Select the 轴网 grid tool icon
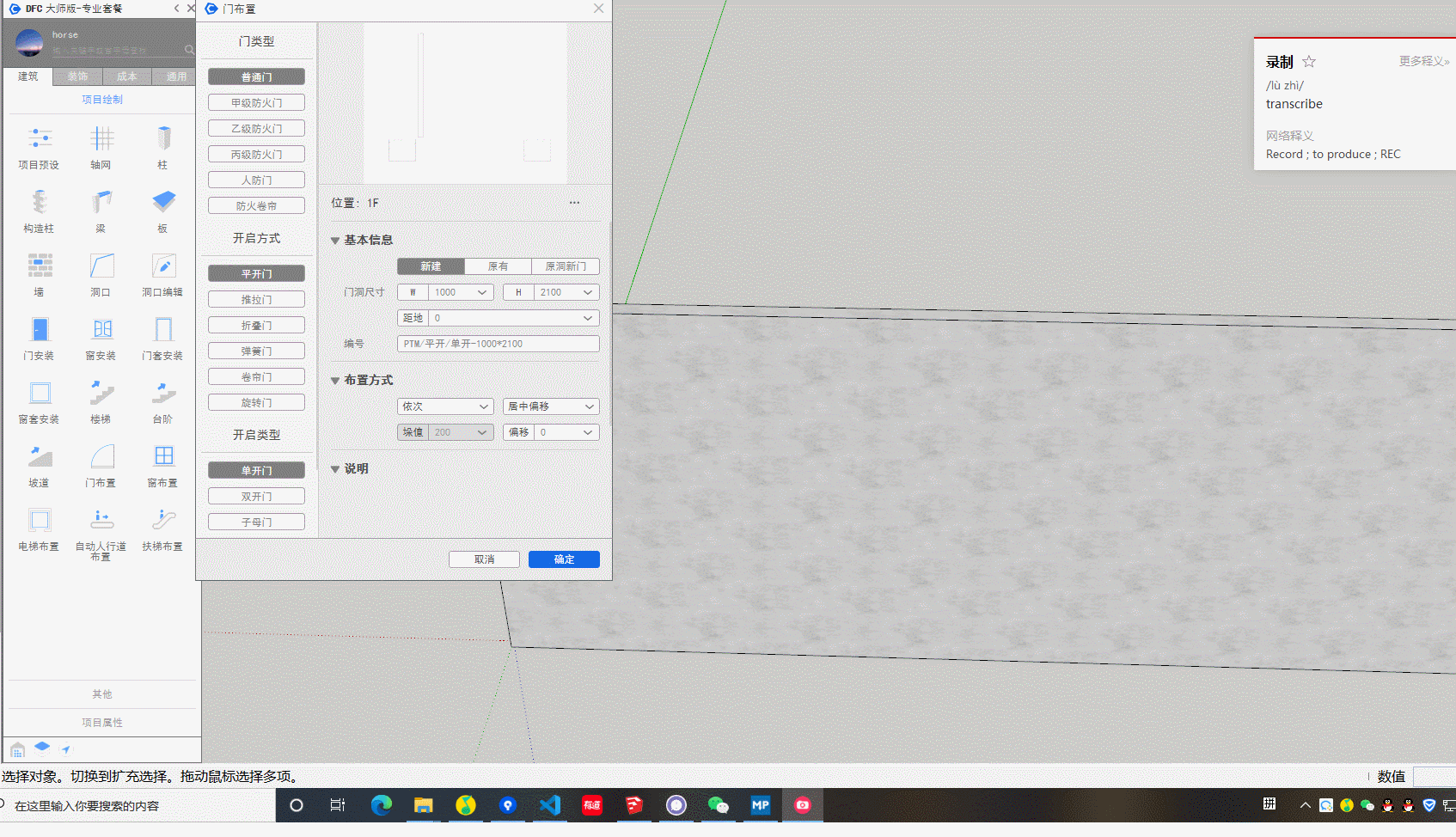The image size is (1456, 837). point(101,139)
